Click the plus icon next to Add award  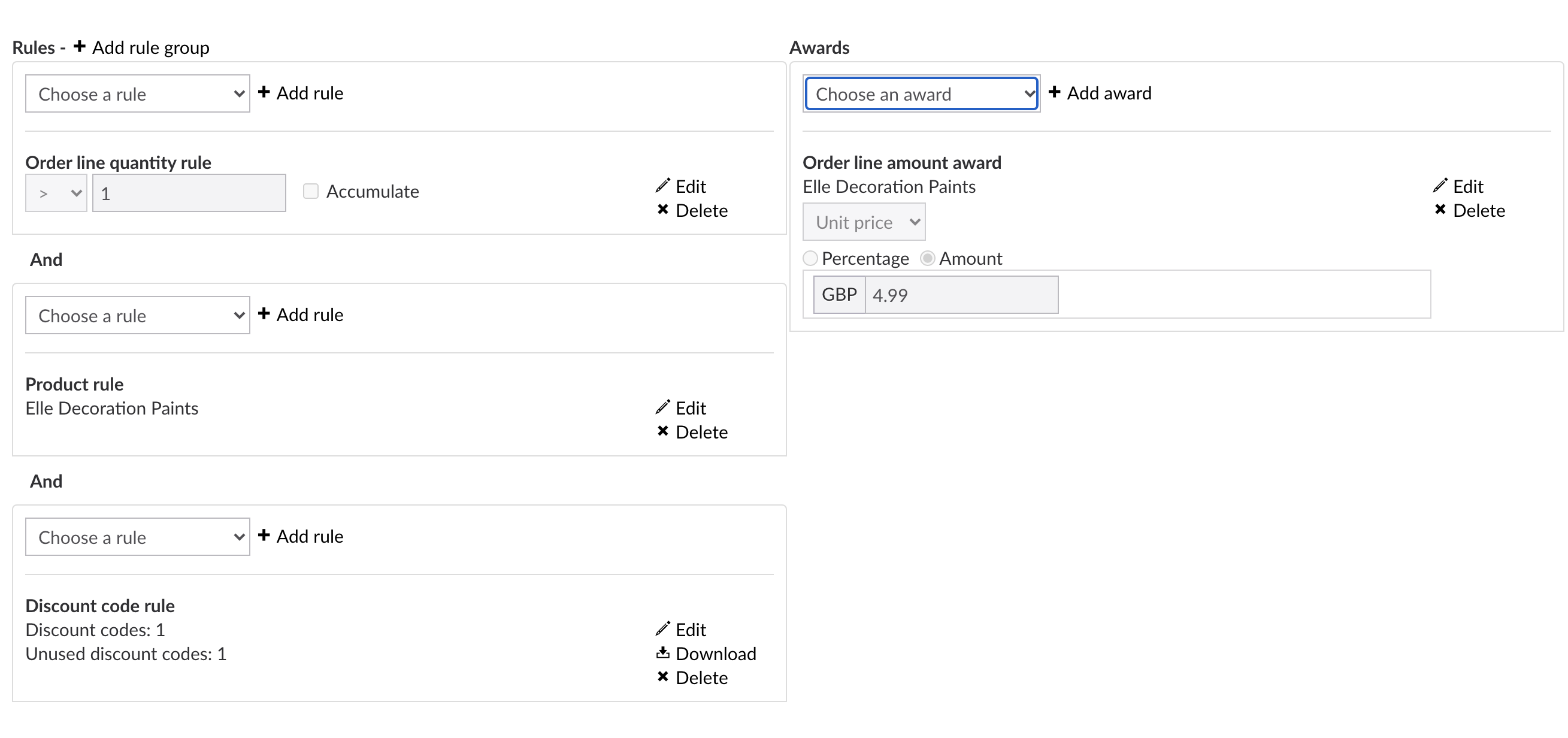click(1054, 92)
